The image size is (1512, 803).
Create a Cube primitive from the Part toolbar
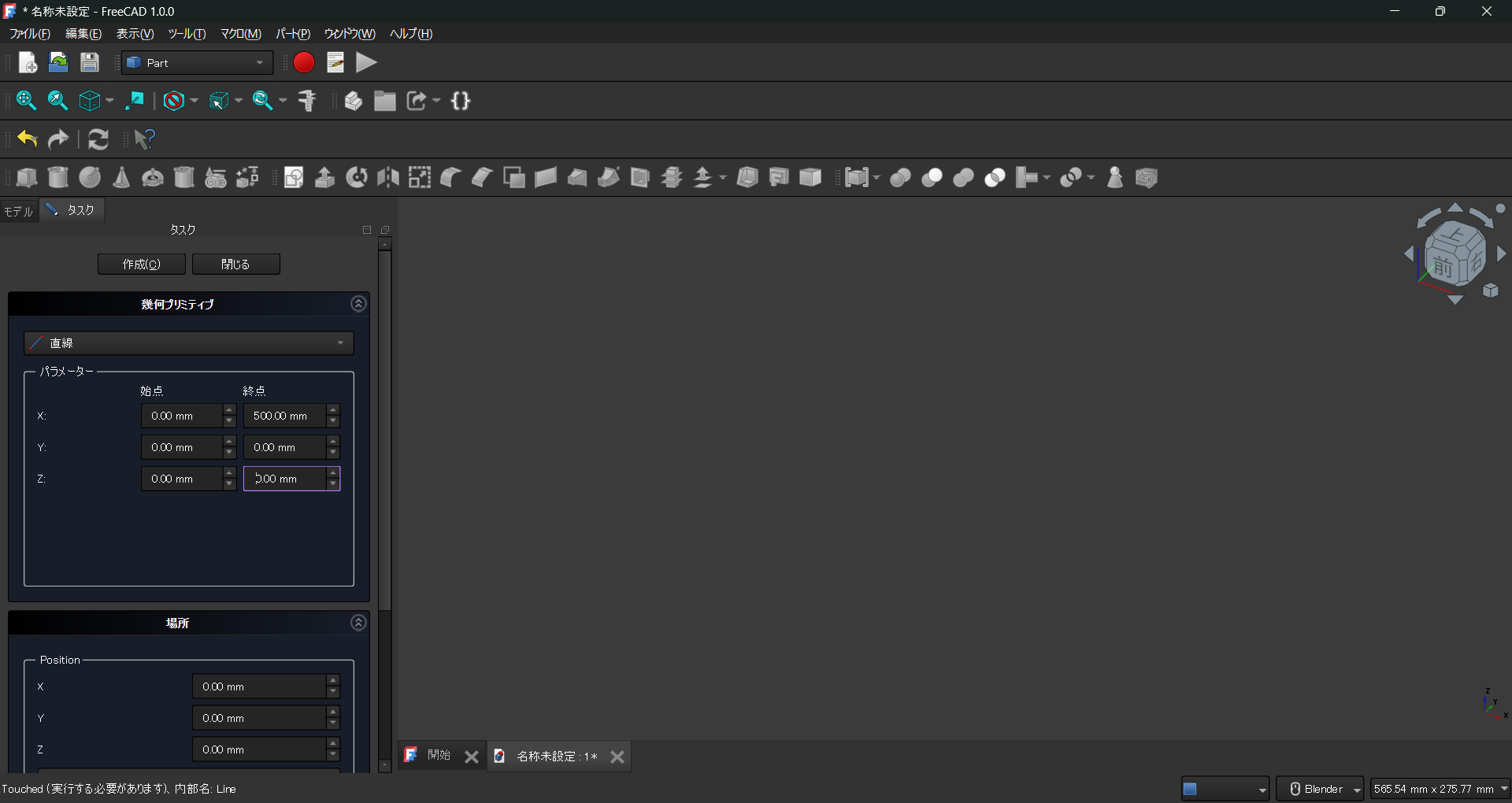[27, 177]
